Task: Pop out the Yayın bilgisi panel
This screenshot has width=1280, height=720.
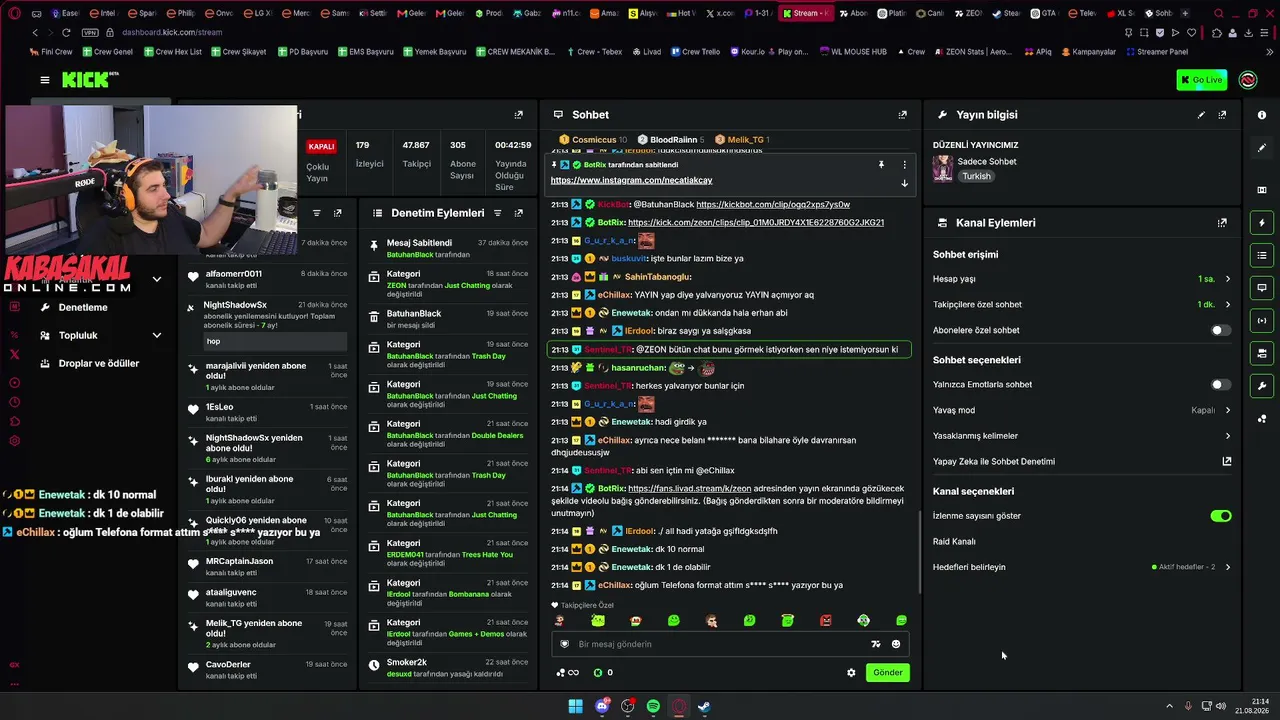Action: pyautogui.click(x=1222, y=115)
